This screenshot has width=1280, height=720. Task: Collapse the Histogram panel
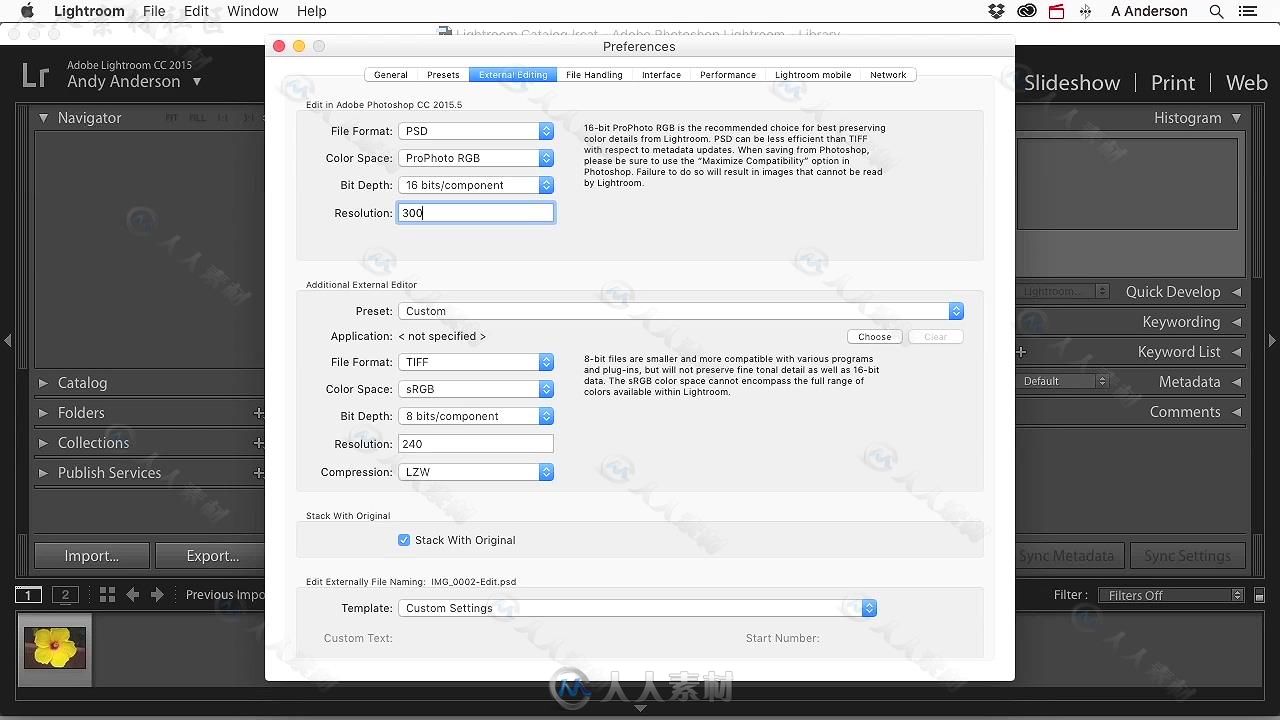coord(1237,118)
